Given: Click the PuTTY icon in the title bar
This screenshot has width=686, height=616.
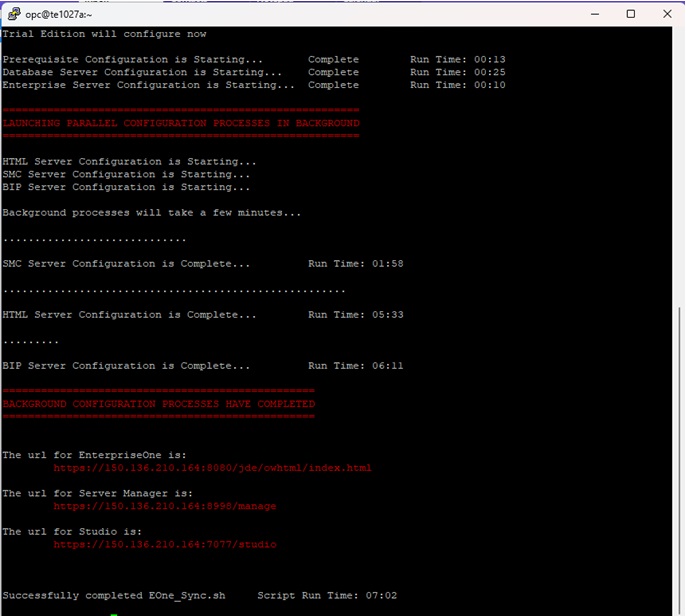Looking at the screenshot, I should pos(14,14).
